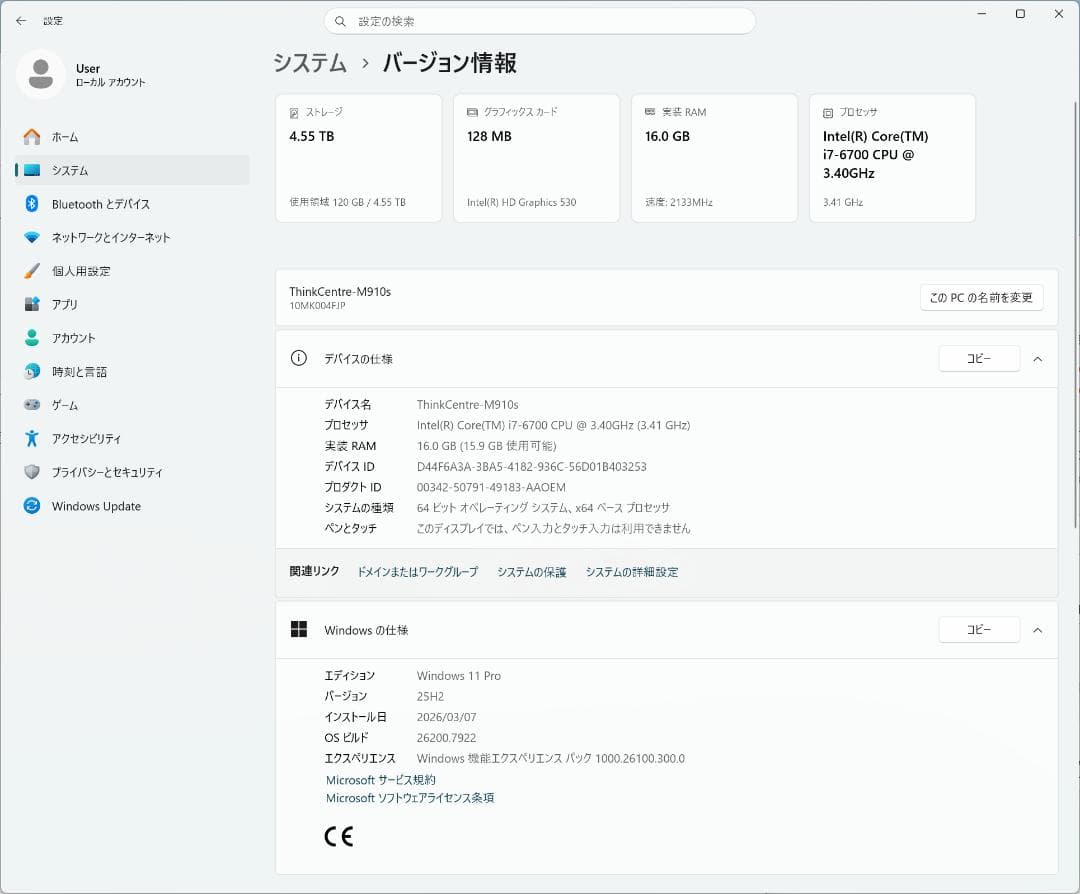Click the 実装 RAM 16.0 GB card
The width and height of the screenshot is (1080, 894).
click(x=714, y=158)
